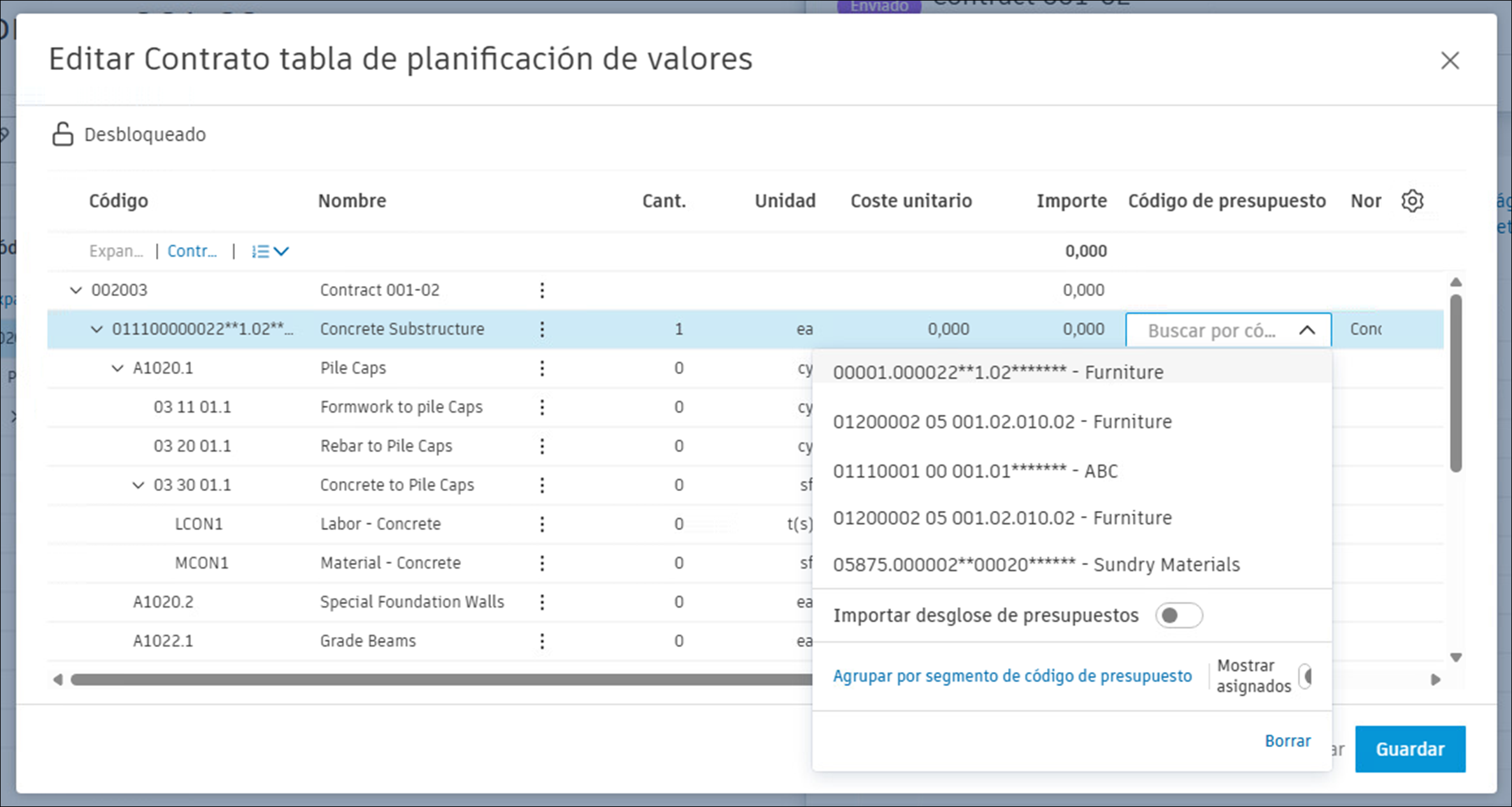Click the Guardar button
This screenshot has height=807, width=1512.
coord(1410,749)
